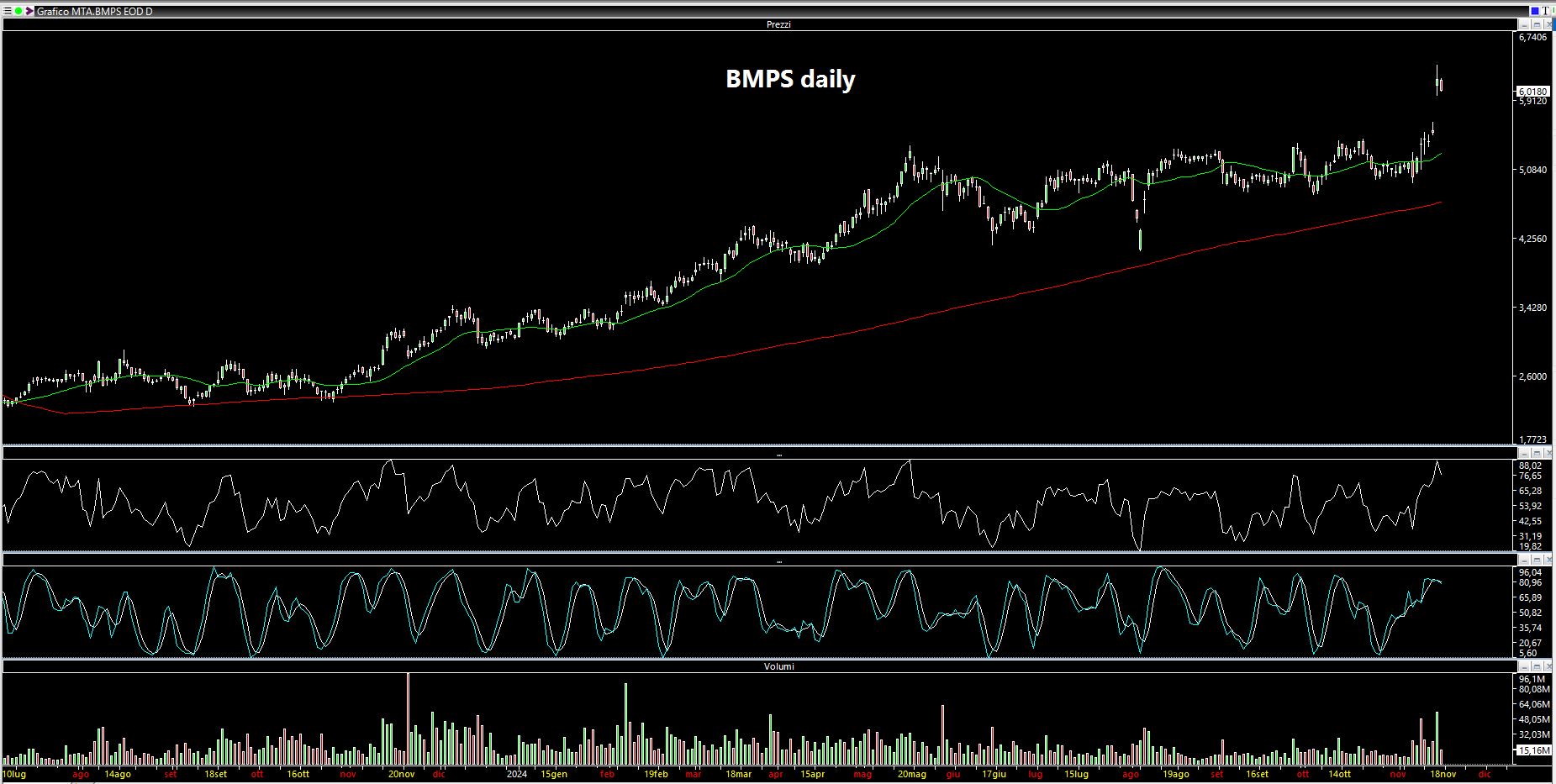Image resolution: width=1556 pixels, height=784 pixels.
Task: Minimize the Volumi panel
Action: (1525, 666)
